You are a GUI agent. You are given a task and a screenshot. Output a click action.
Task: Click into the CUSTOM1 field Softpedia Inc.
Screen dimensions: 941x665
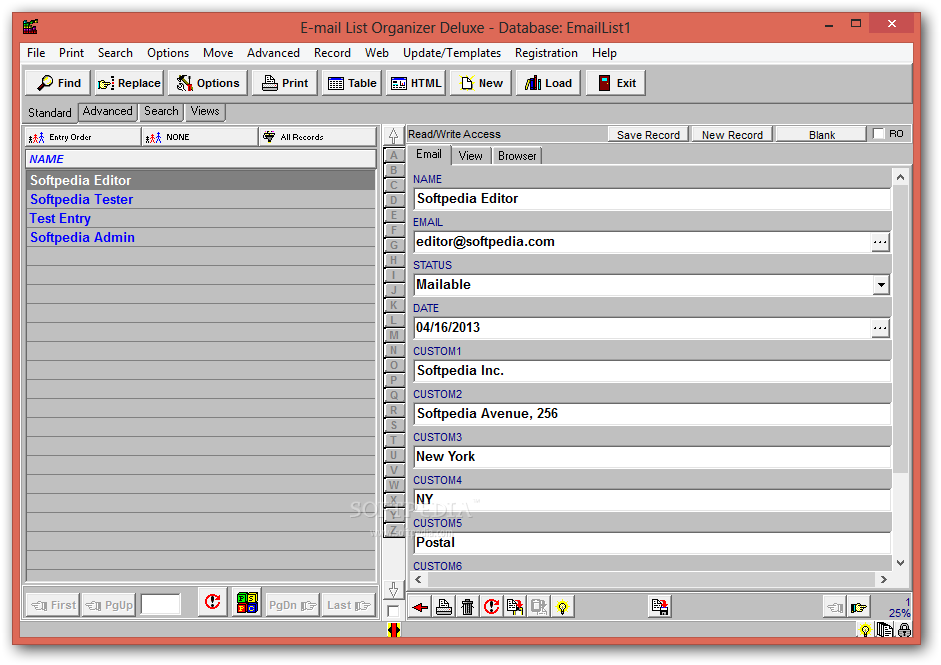coord(652,370)
